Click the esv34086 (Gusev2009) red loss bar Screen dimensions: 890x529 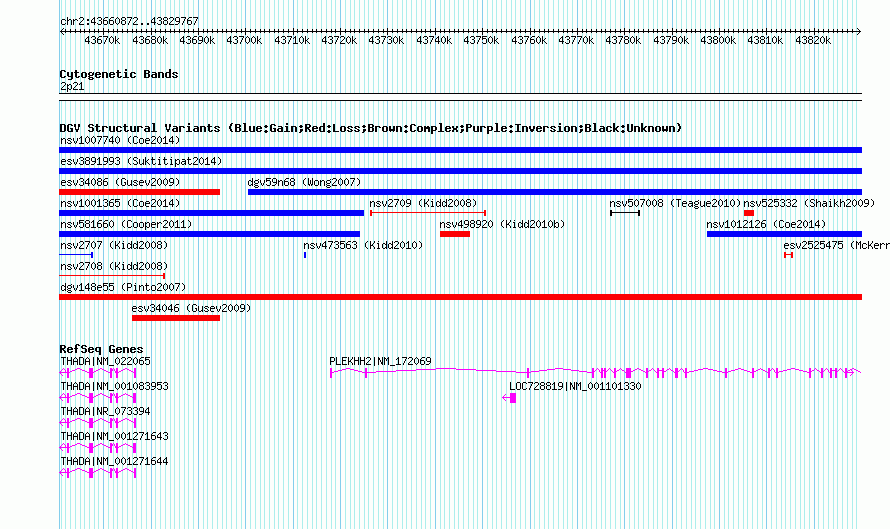point(140,192)
